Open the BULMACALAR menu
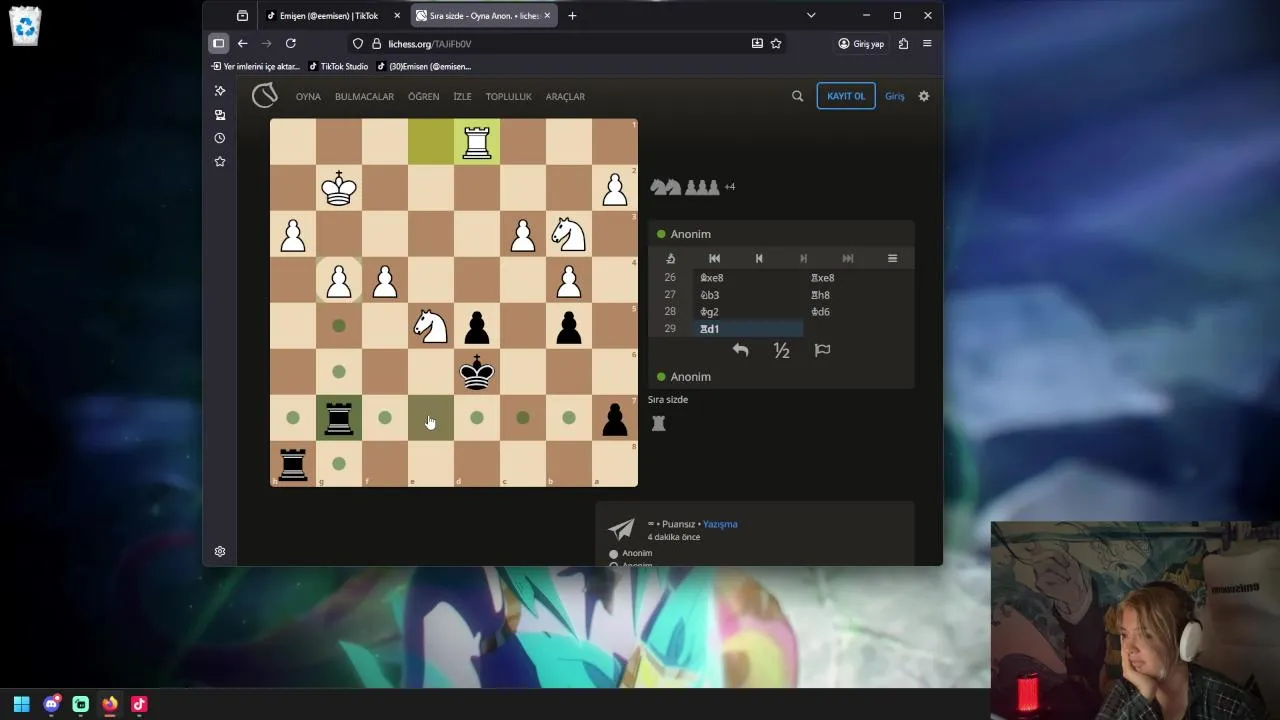 point(364,97)
